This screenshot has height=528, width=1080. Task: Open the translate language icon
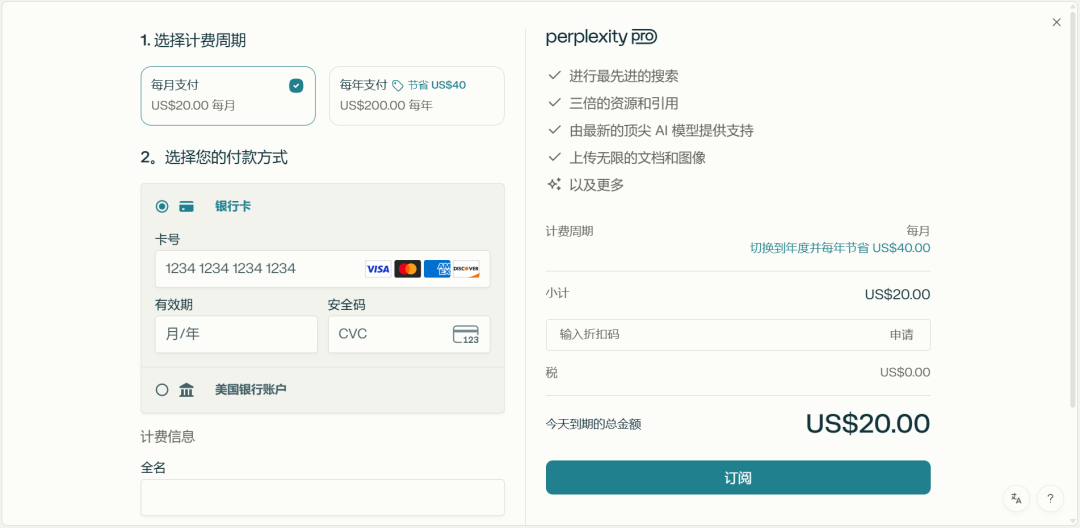pyautogui.click(x=1016, y=498)
